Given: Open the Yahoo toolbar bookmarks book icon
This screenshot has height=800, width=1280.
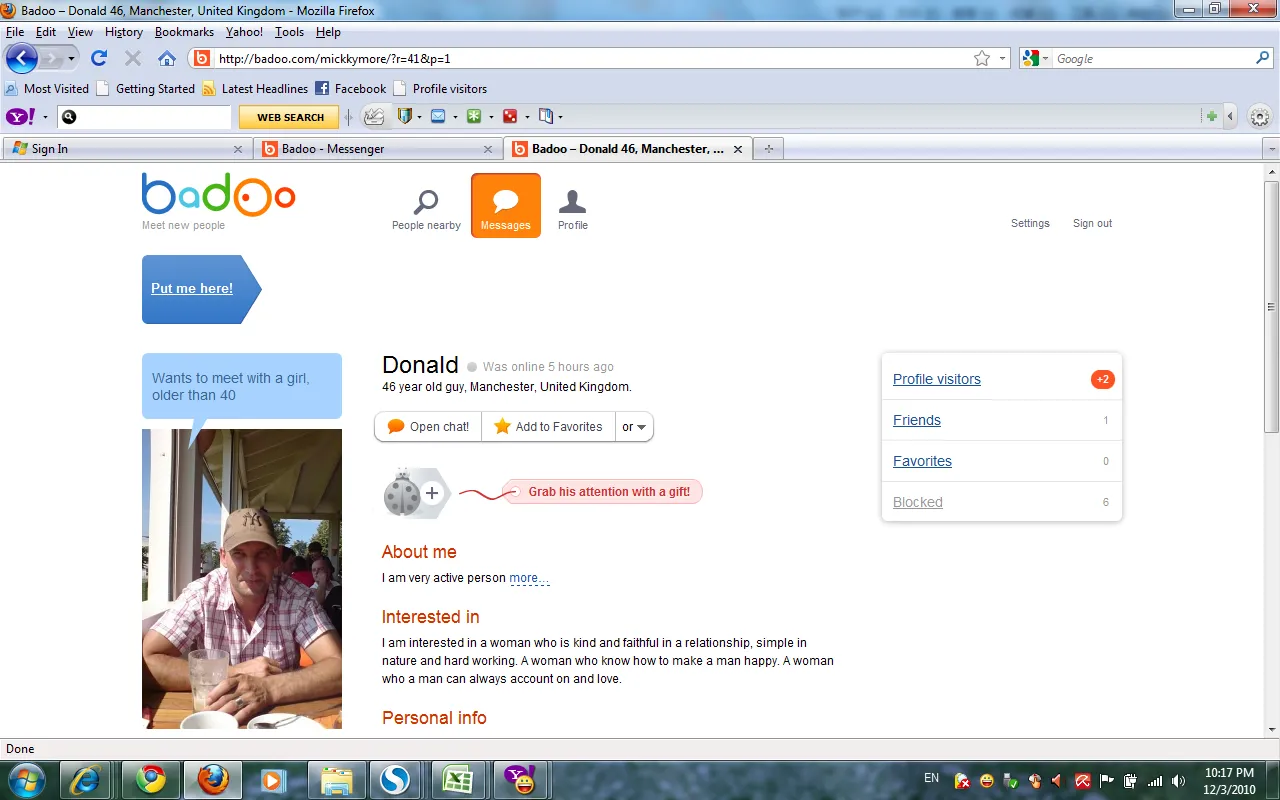Looking at the screenshot, I should pos(546,117).
